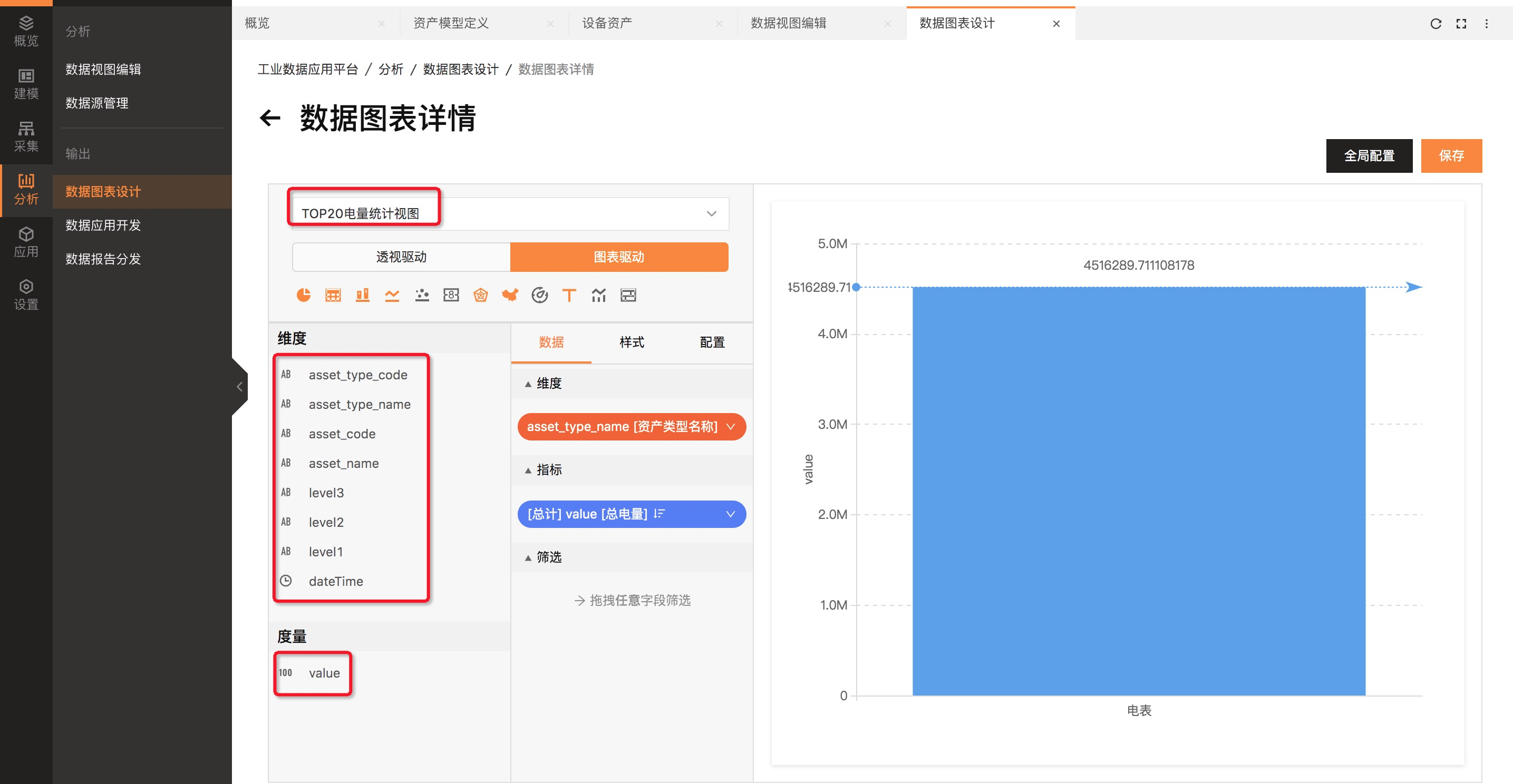This screenshot has height=784, width=1513.
Task: Select the combined line-bar chart icon
Action: 598,295
